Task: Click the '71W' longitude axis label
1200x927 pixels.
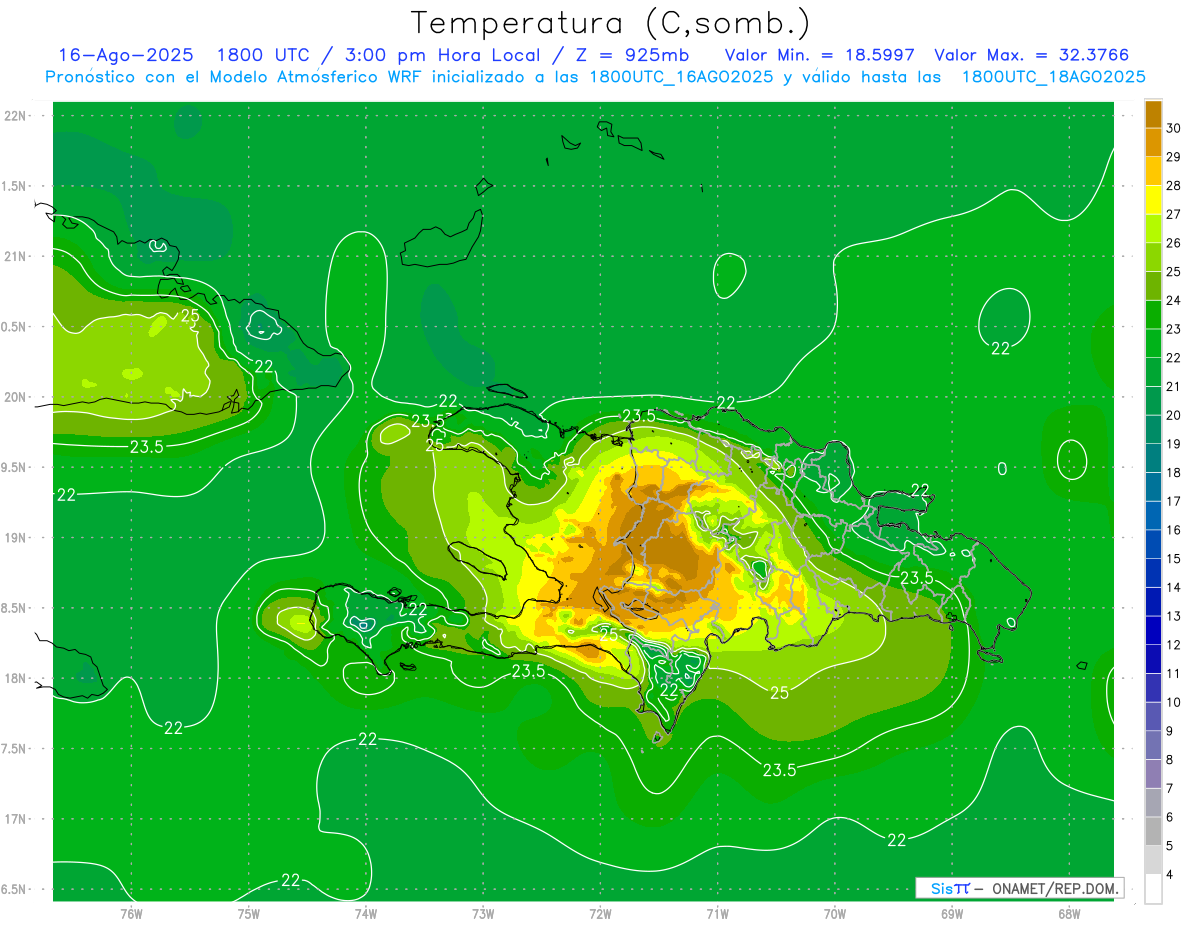Action: (x=717, y=914)
